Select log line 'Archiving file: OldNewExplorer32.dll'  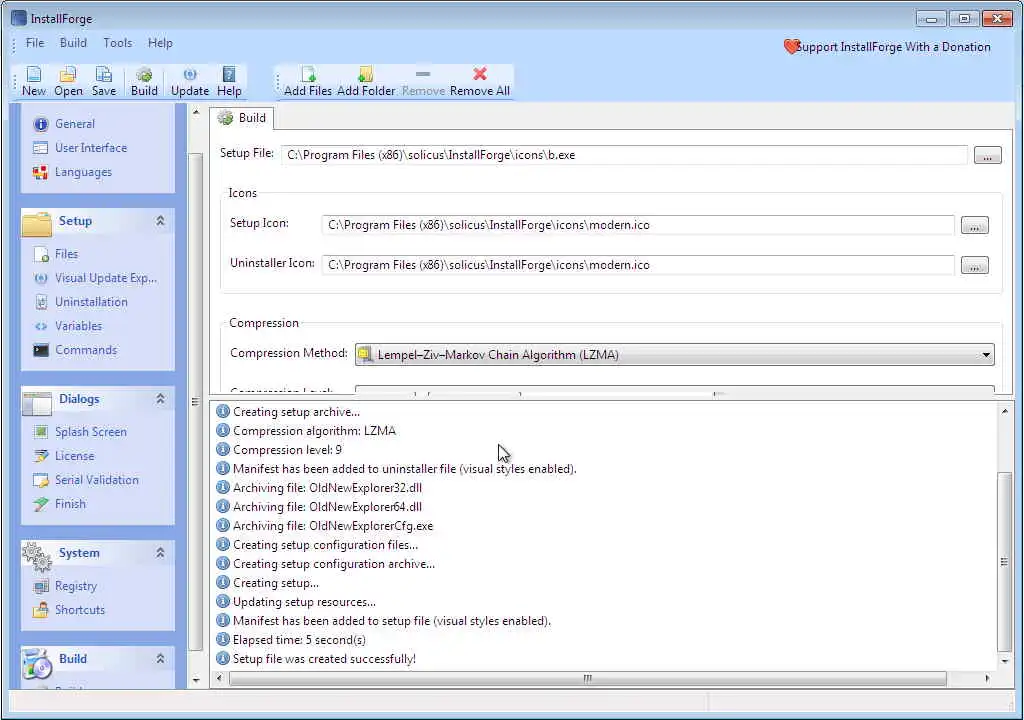pos(319,487)
